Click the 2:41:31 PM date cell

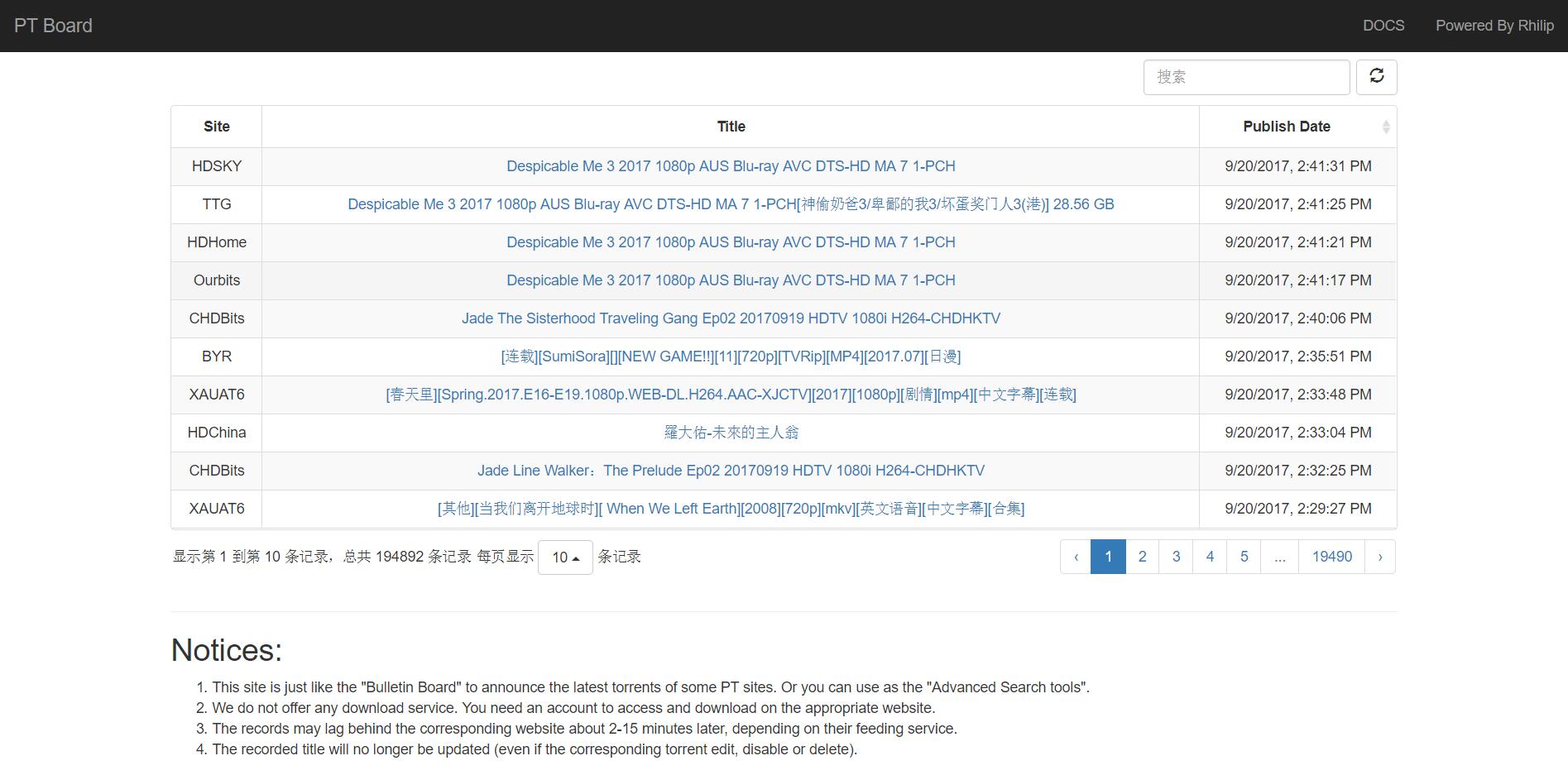click(1298, 166)
